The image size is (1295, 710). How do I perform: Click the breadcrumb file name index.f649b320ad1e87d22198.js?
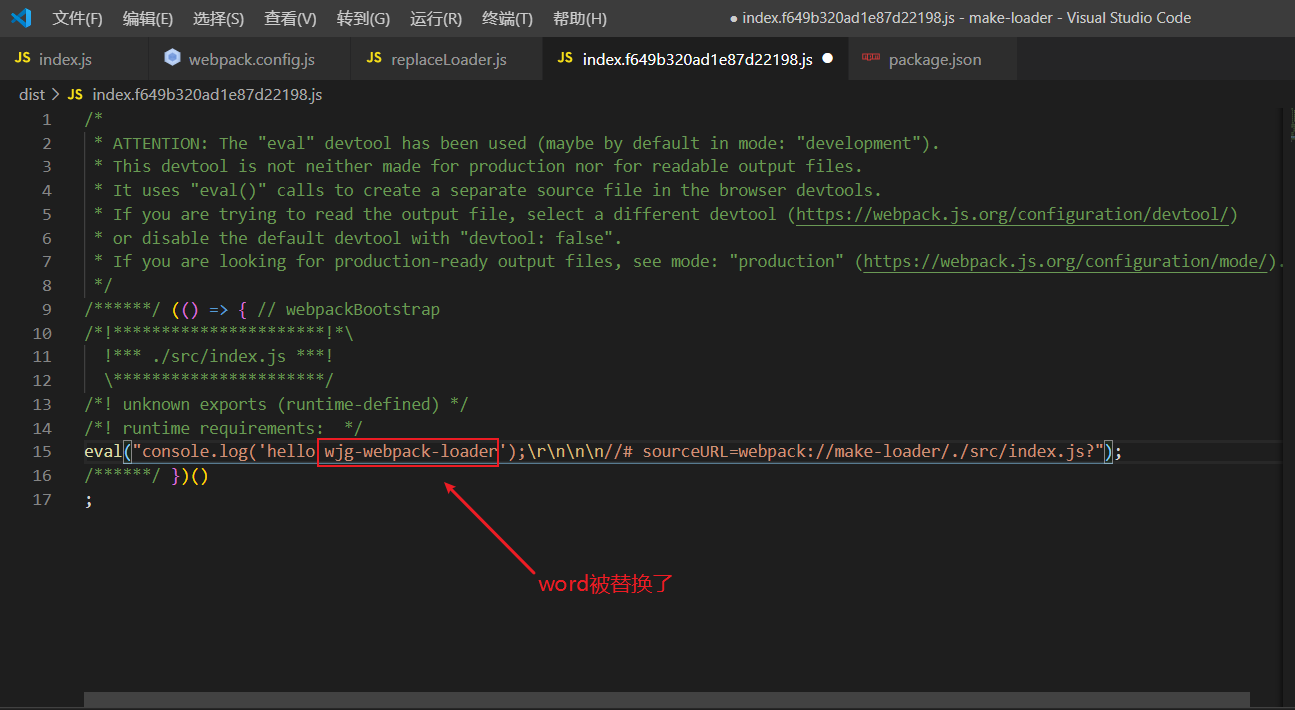coord(207,94)
